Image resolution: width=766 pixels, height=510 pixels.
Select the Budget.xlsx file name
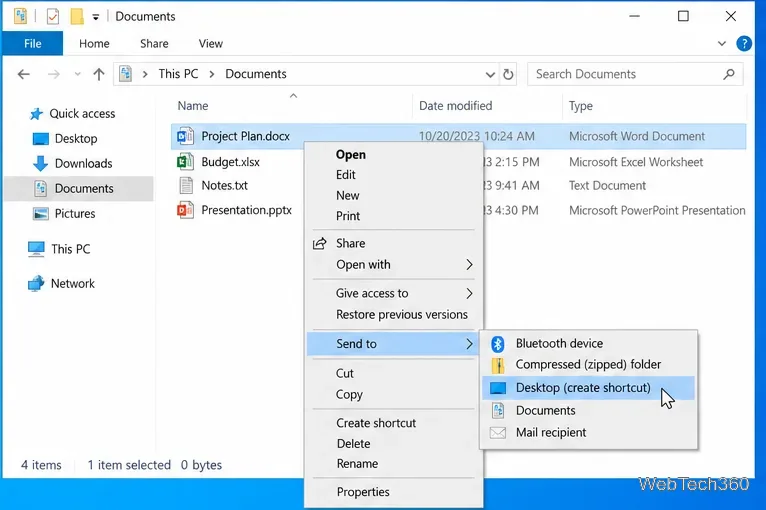[x=231, y=162]
